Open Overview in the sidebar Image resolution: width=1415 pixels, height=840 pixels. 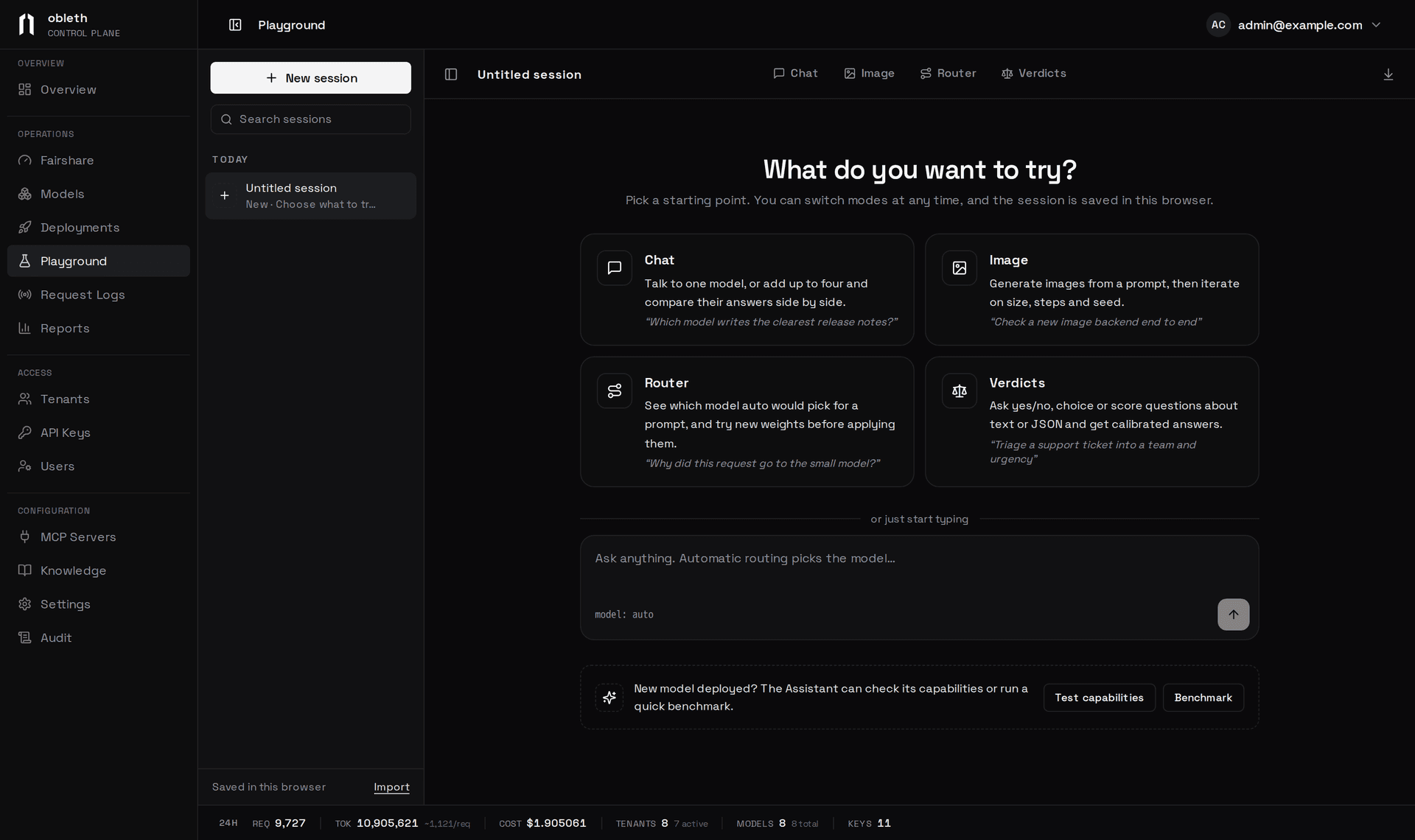[99, 90]
